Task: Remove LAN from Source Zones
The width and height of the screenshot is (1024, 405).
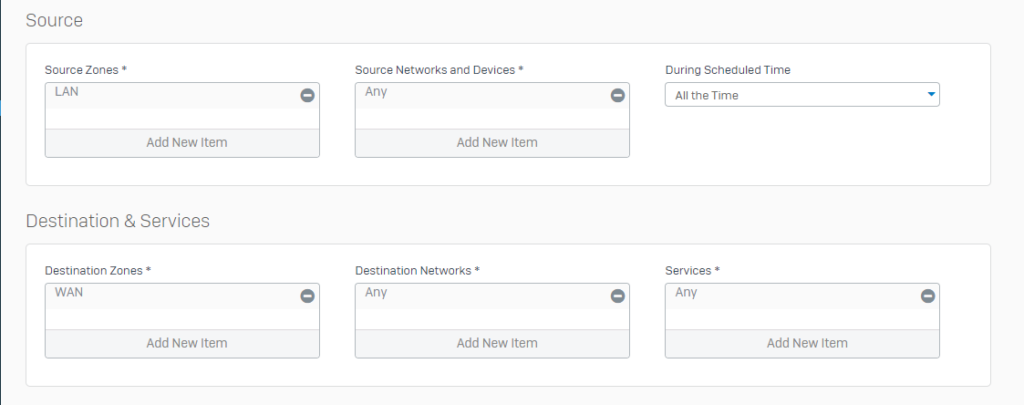Action: [307, 95]
